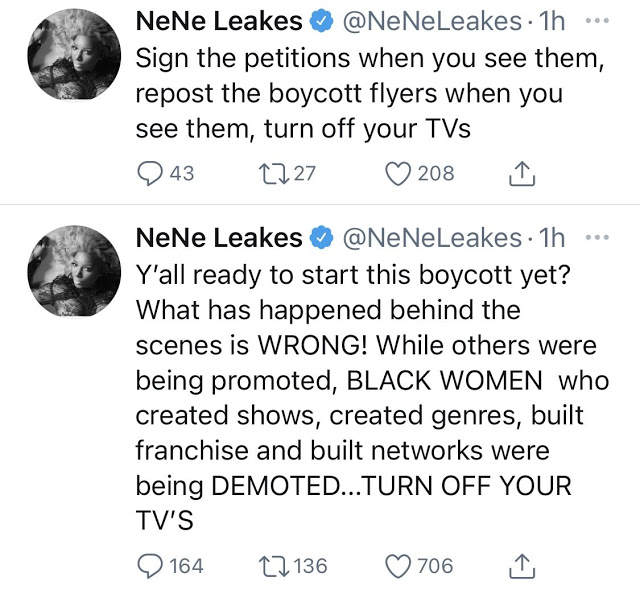Retweet the 'start this boycott' tweet
This screenshot has height=594, width=640.
point(272,566)
